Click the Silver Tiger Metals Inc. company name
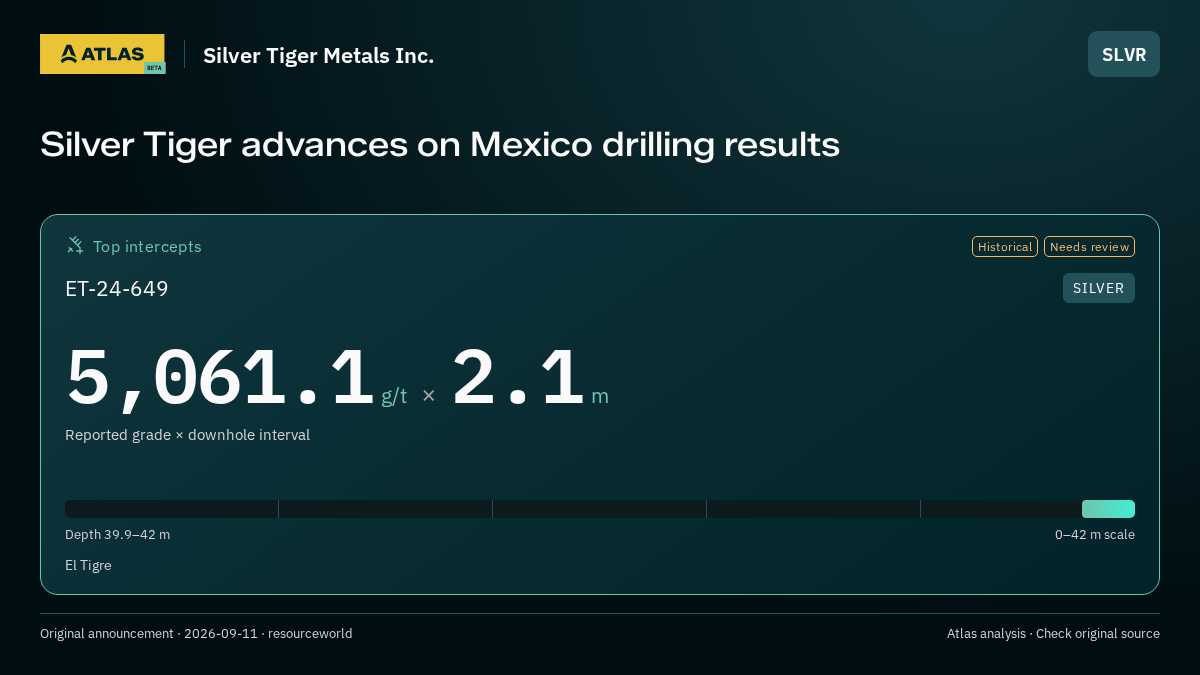 click(318, 55)
